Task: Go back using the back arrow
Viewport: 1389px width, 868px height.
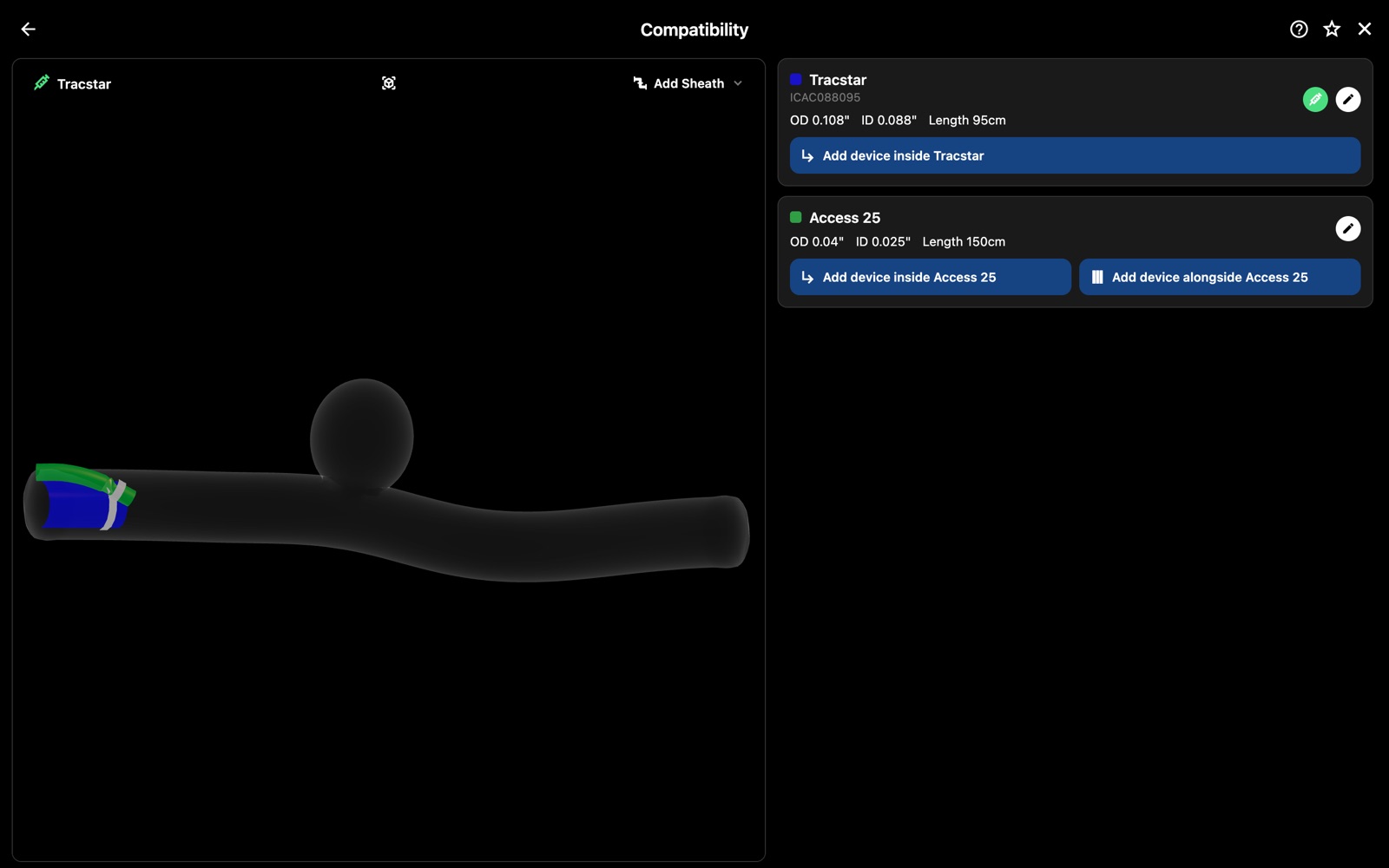Action: 28,30
